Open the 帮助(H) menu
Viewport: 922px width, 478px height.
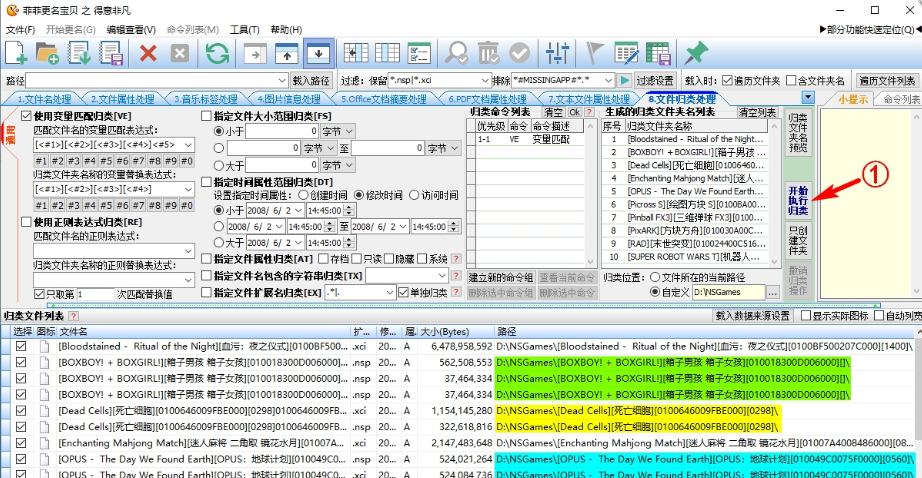coord(286,30)
